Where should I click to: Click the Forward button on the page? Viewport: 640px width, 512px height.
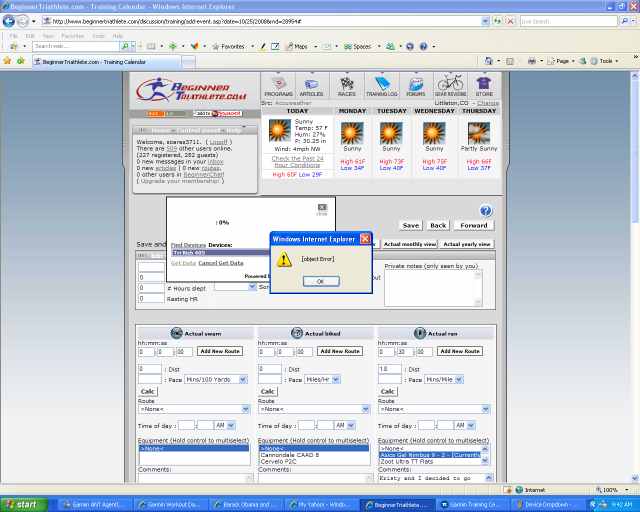coord(473,225)
